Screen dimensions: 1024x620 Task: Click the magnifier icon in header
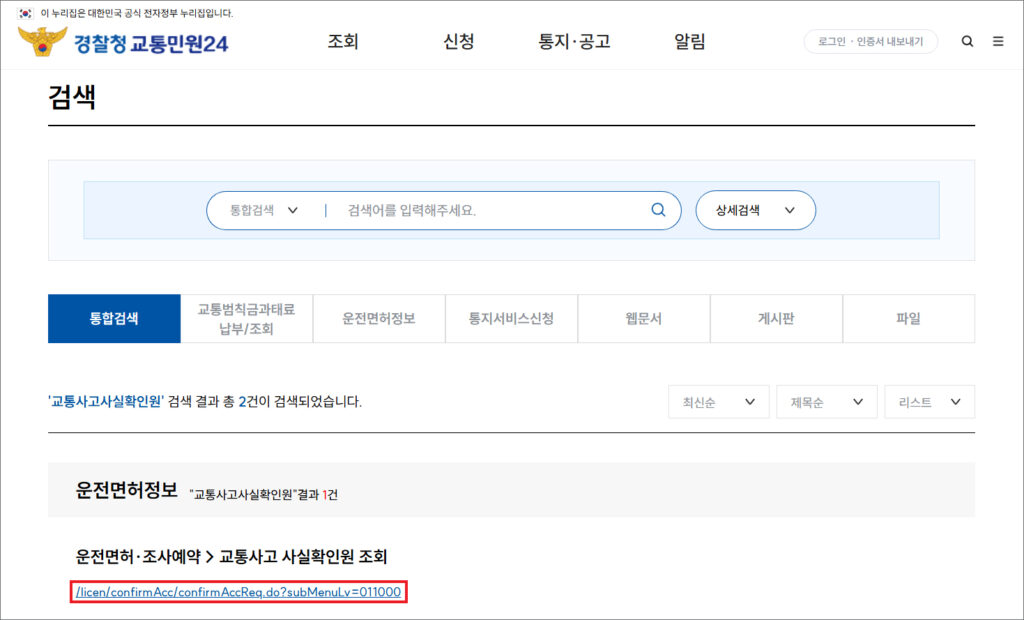pyautogui.click(x=967, y=42)
